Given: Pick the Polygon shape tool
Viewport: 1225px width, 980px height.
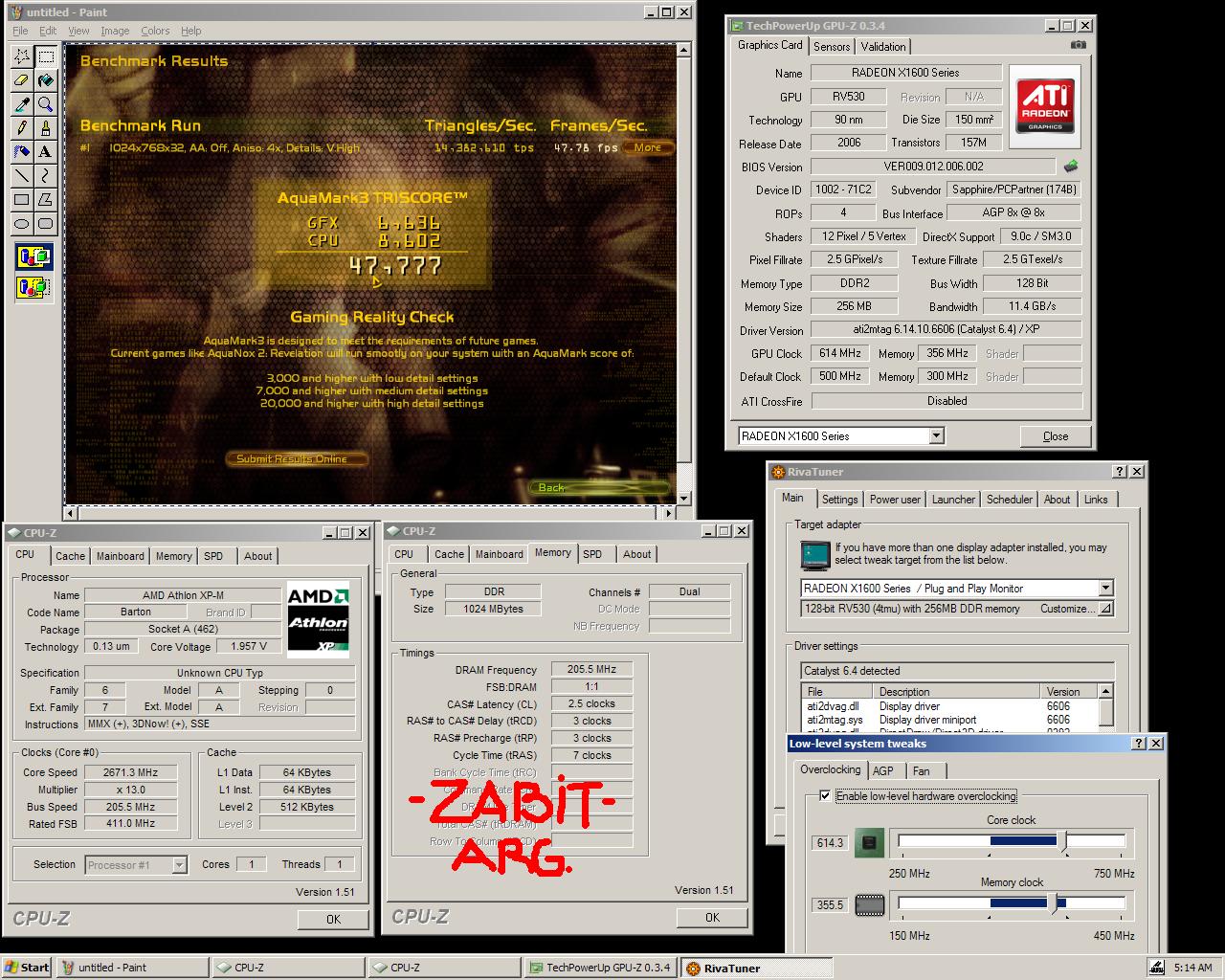Looking at the screenshot, I should [x=45, y=199].
